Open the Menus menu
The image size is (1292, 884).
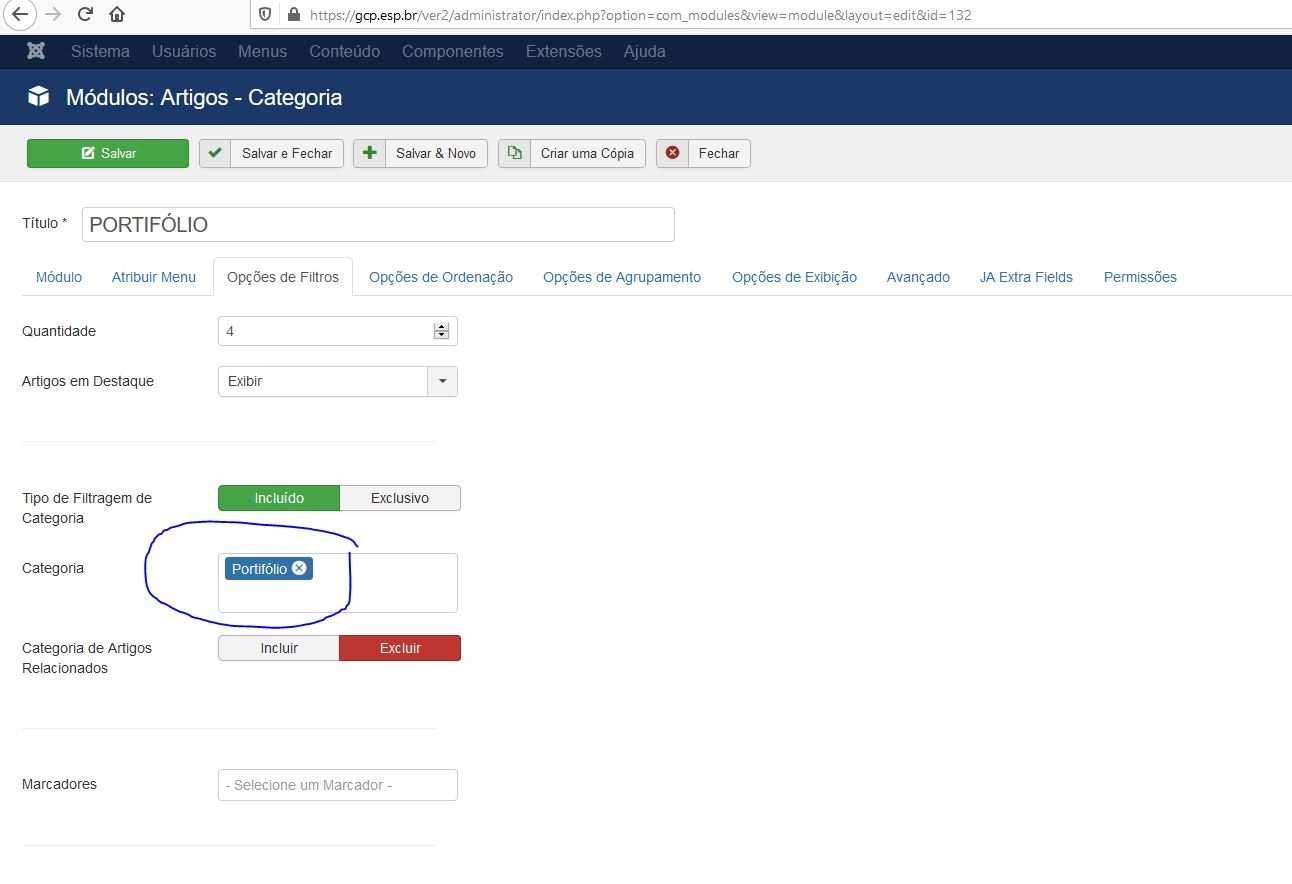tap(262, 51)
